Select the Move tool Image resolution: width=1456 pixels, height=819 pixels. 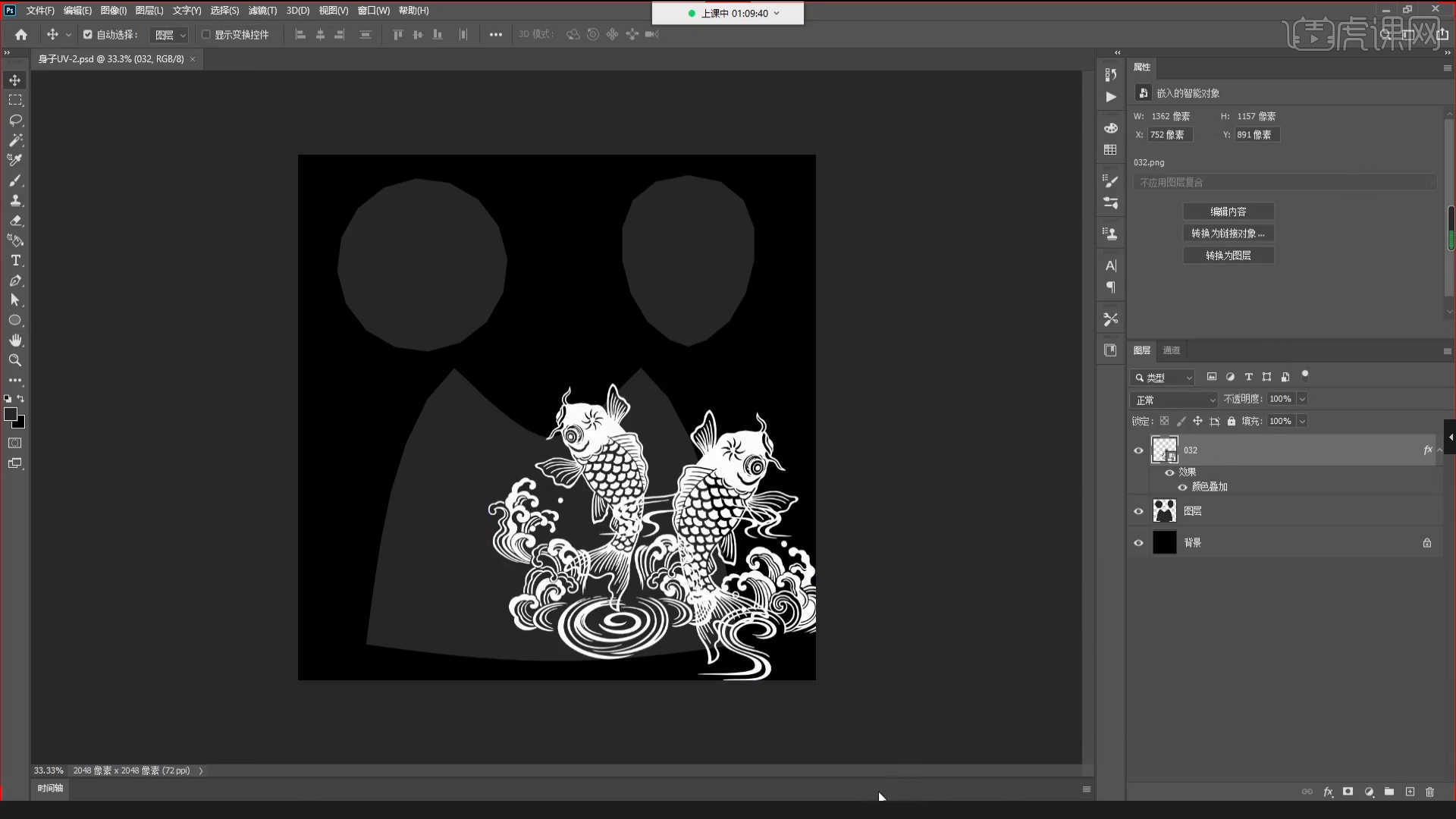pos(15,80)
